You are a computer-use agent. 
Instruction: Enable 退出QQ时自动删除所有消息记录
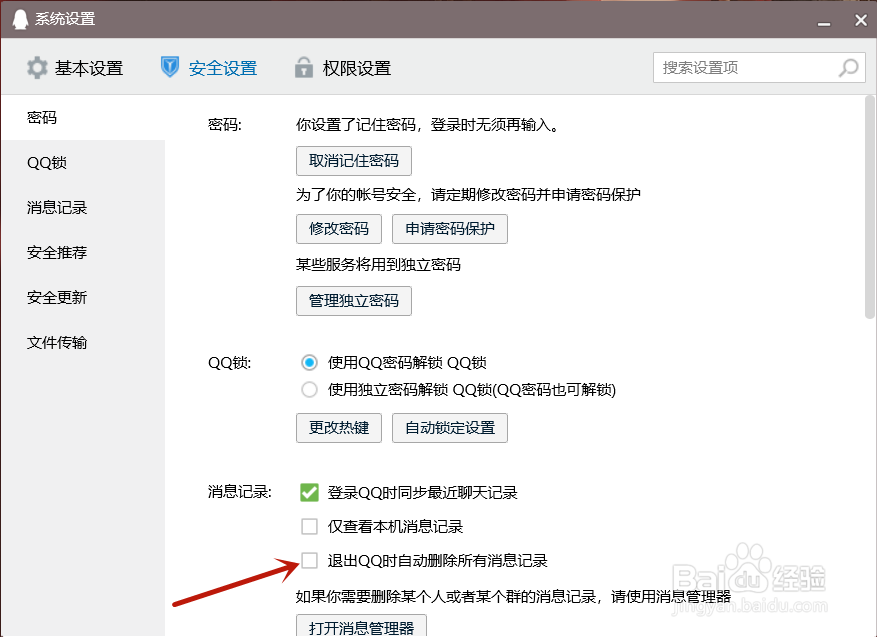(x=310, y=561)
